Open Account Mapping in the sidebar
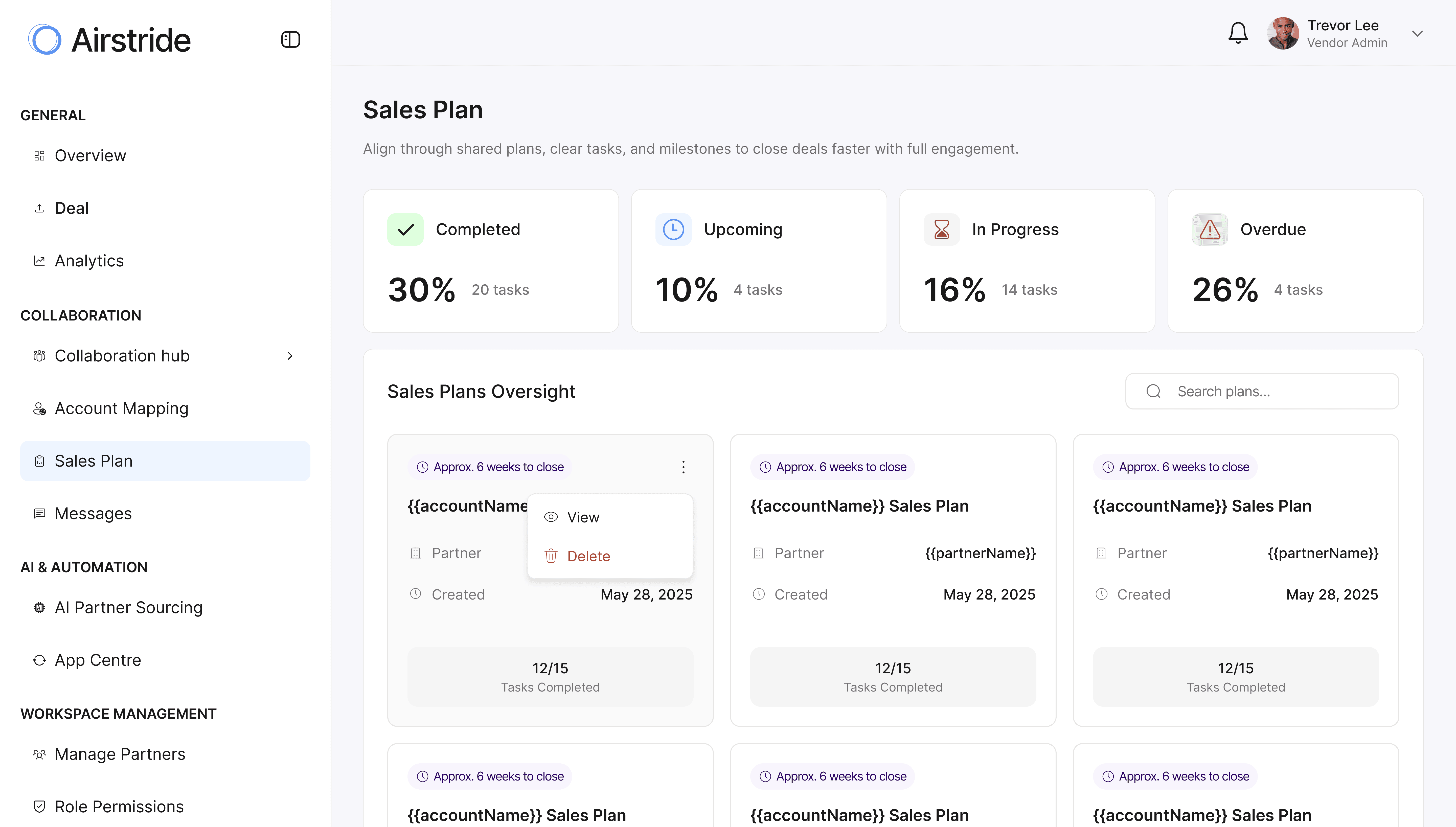1456x827 pixels. 122,408
